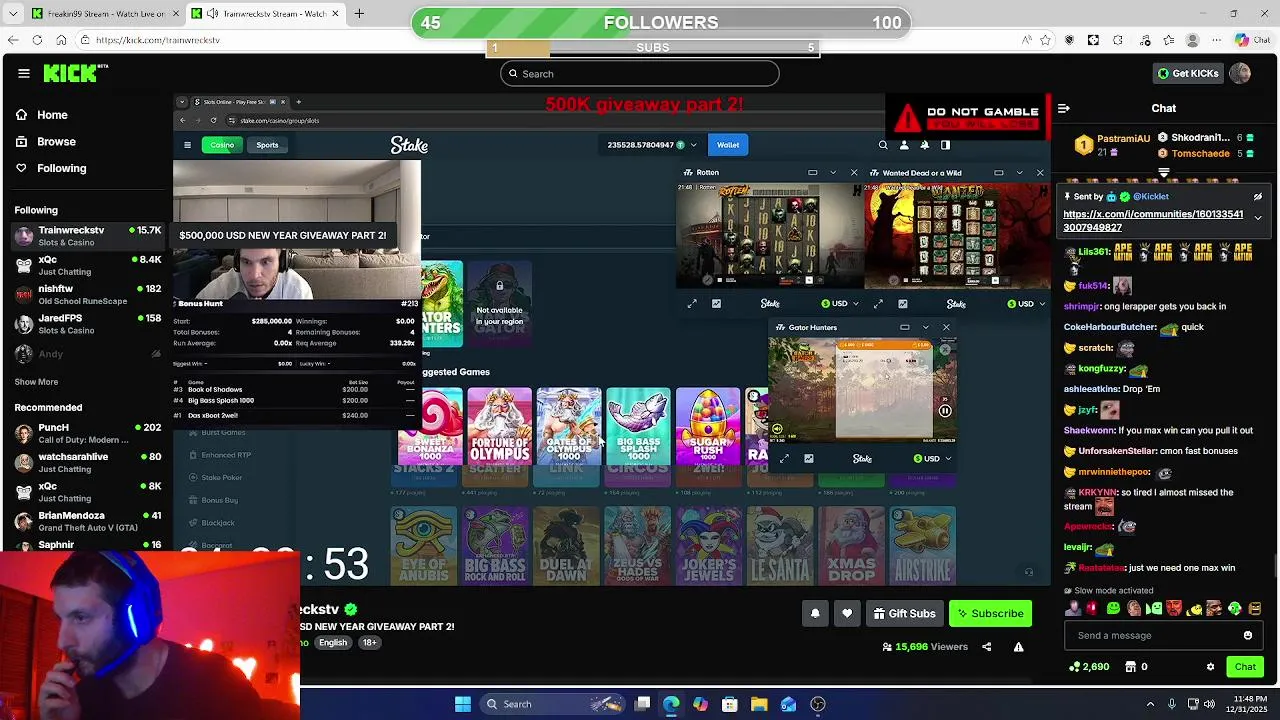The width and height of the screenshot is (1280, 720).
Task: Go back in the browser
Action: (13, 40)
